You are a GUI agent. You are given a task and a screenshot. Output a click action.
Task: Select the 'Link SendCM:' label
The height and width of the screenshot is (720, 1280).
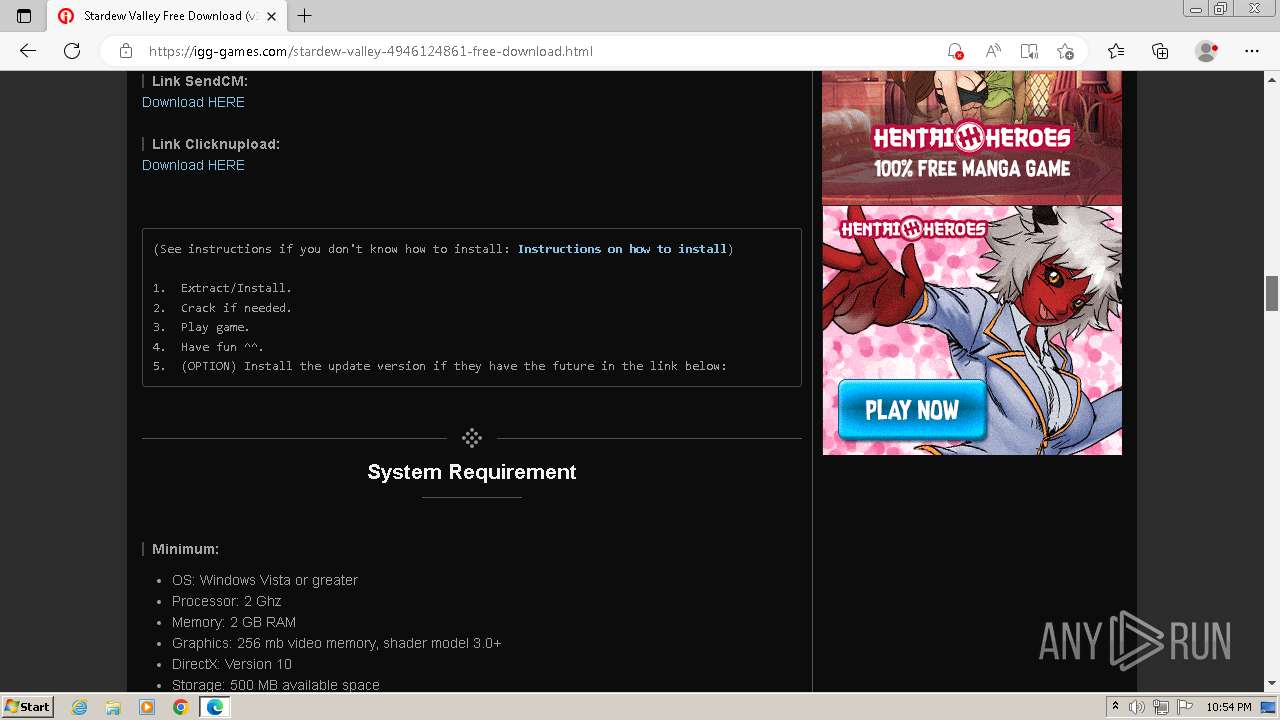[200, 81]
